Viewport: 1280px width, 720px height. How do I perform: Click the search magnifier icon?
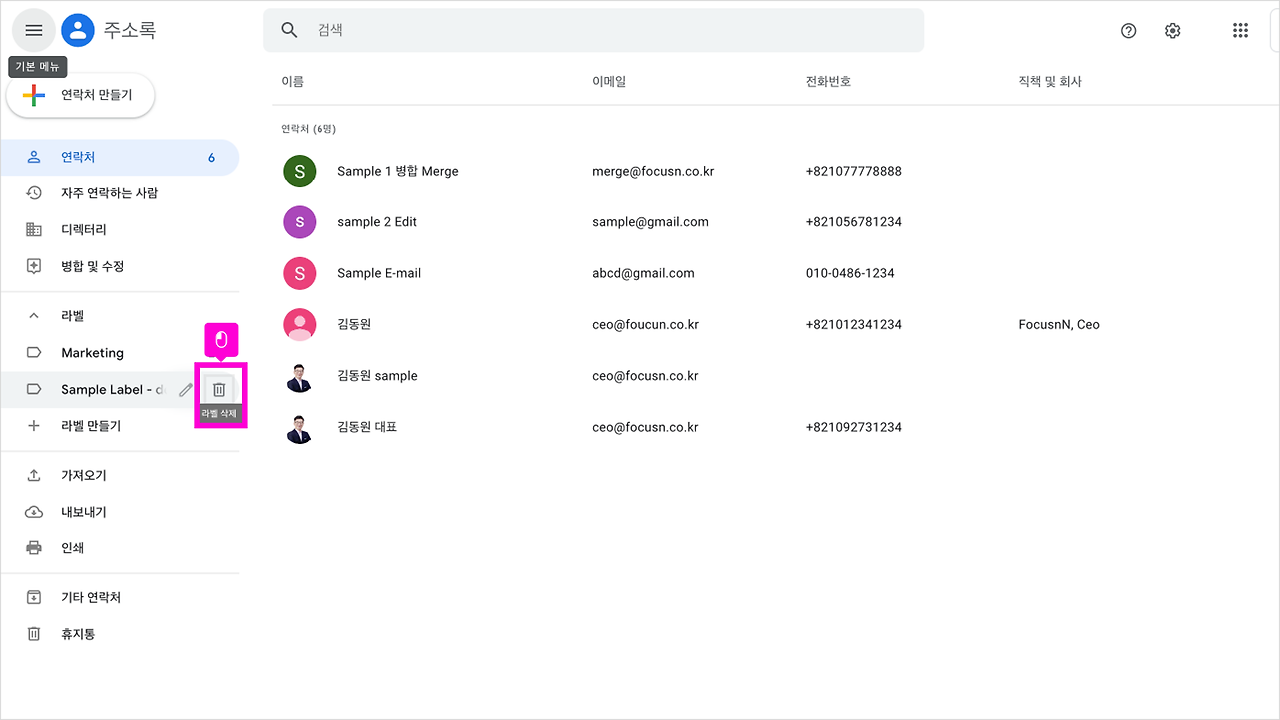click(x=289, y=30)
